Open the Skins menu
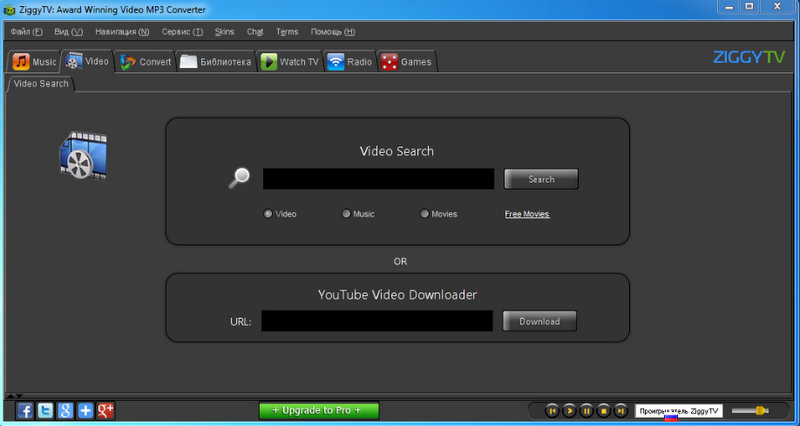The height and width of the screenshot is (426, 800). 224,32
